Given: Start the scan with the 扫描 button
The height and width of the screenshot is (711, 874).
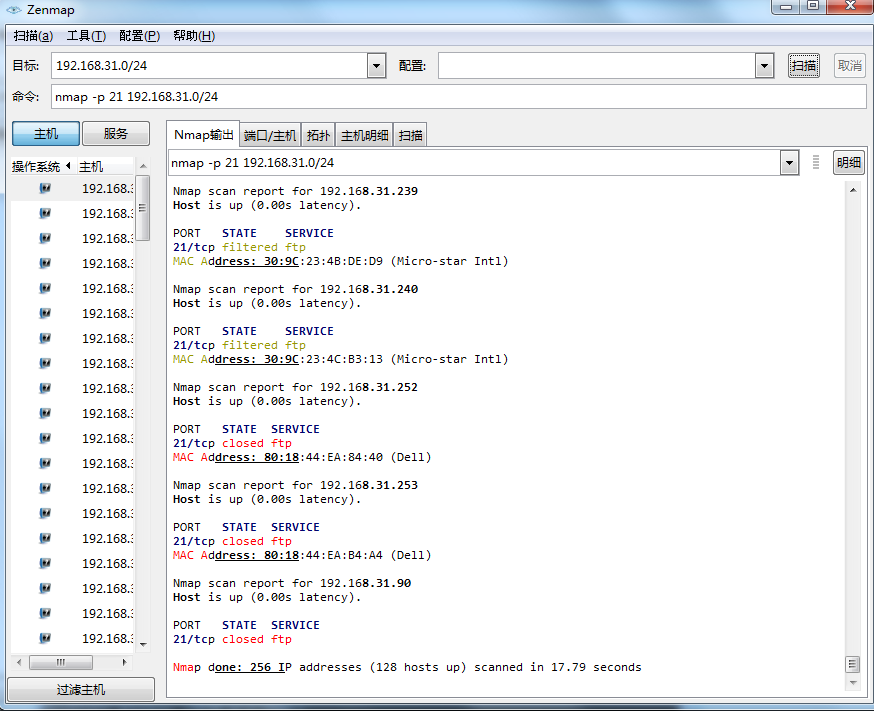Looking at the screenshot, I should tap(803, 66).
